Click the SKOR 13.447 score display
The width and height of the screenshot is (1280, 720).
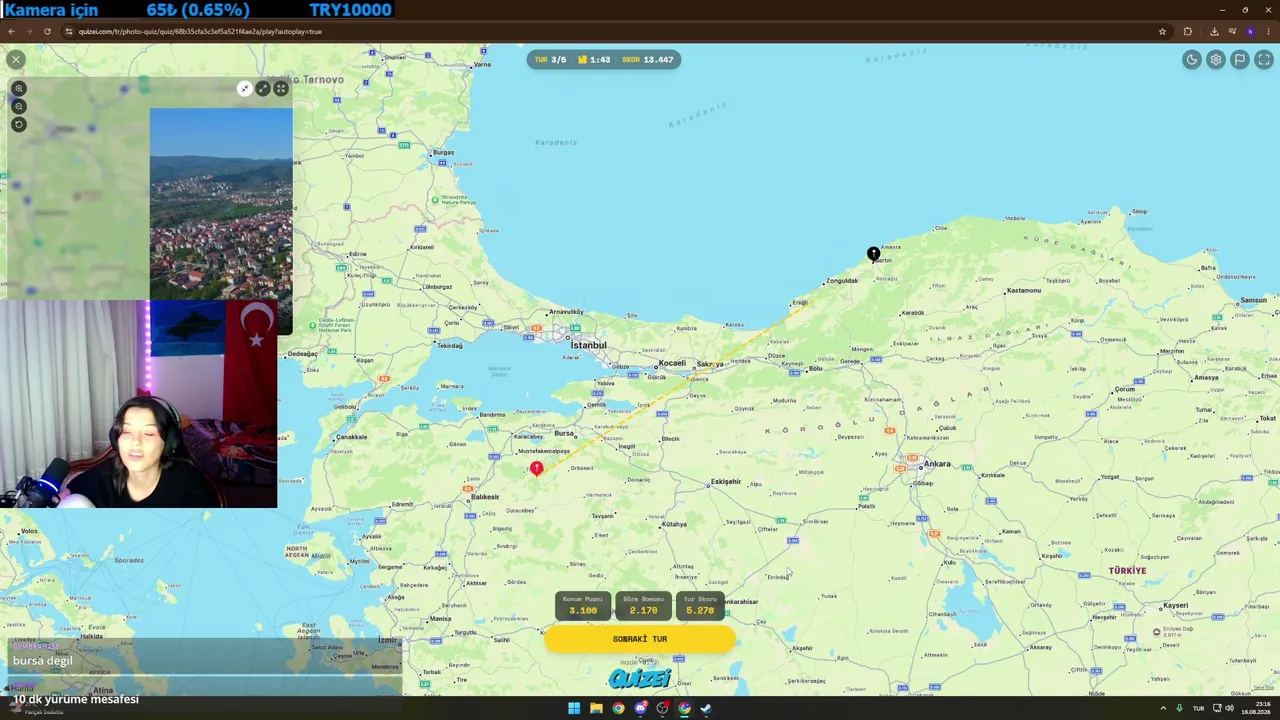648,60
